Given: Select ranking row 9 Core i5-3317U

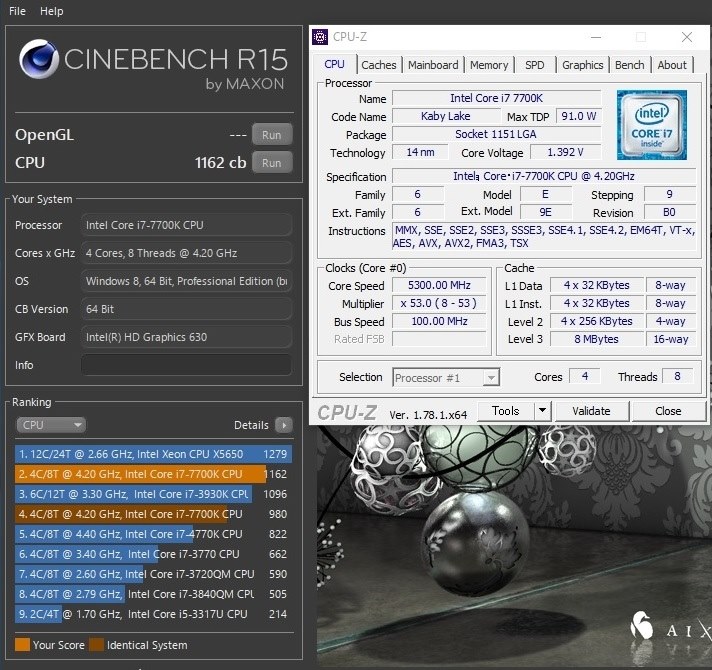Looking at the screenshot, I should [x=153, y=614].
